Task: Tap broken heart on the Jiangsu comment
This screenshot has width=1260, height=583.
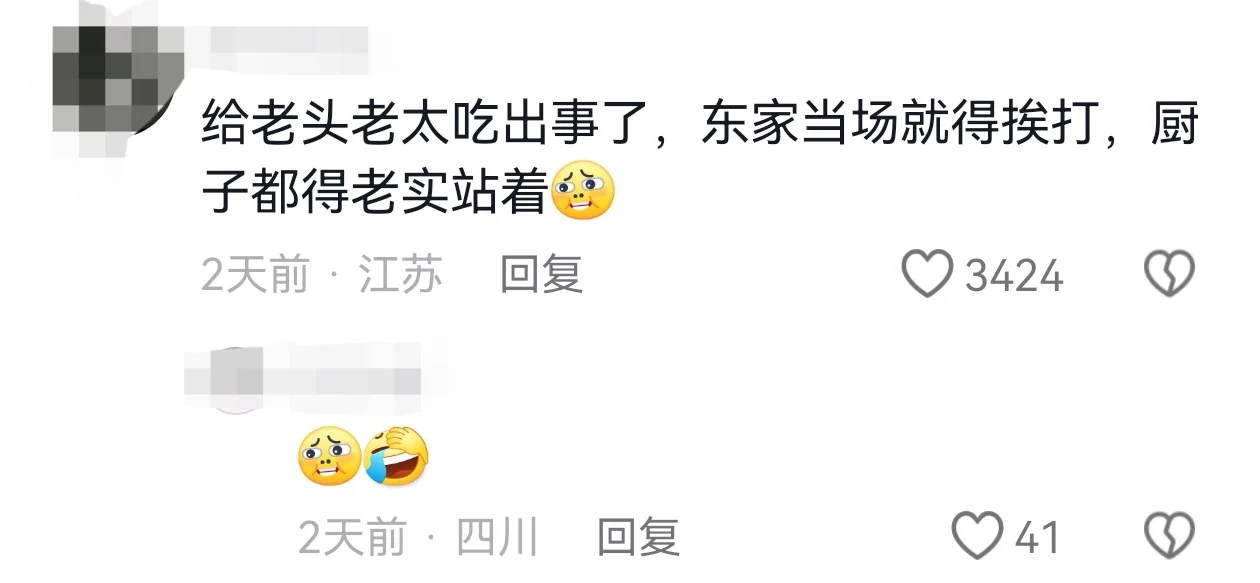Action: pos(1169,273)
